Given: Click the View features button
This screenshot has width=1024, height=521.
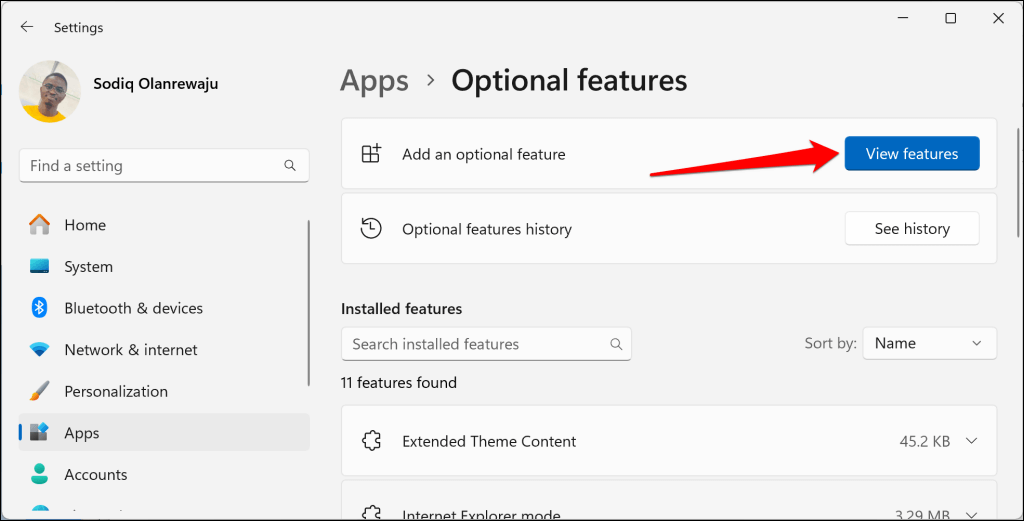Looking at the screenshot, I should tap(911, 154).
